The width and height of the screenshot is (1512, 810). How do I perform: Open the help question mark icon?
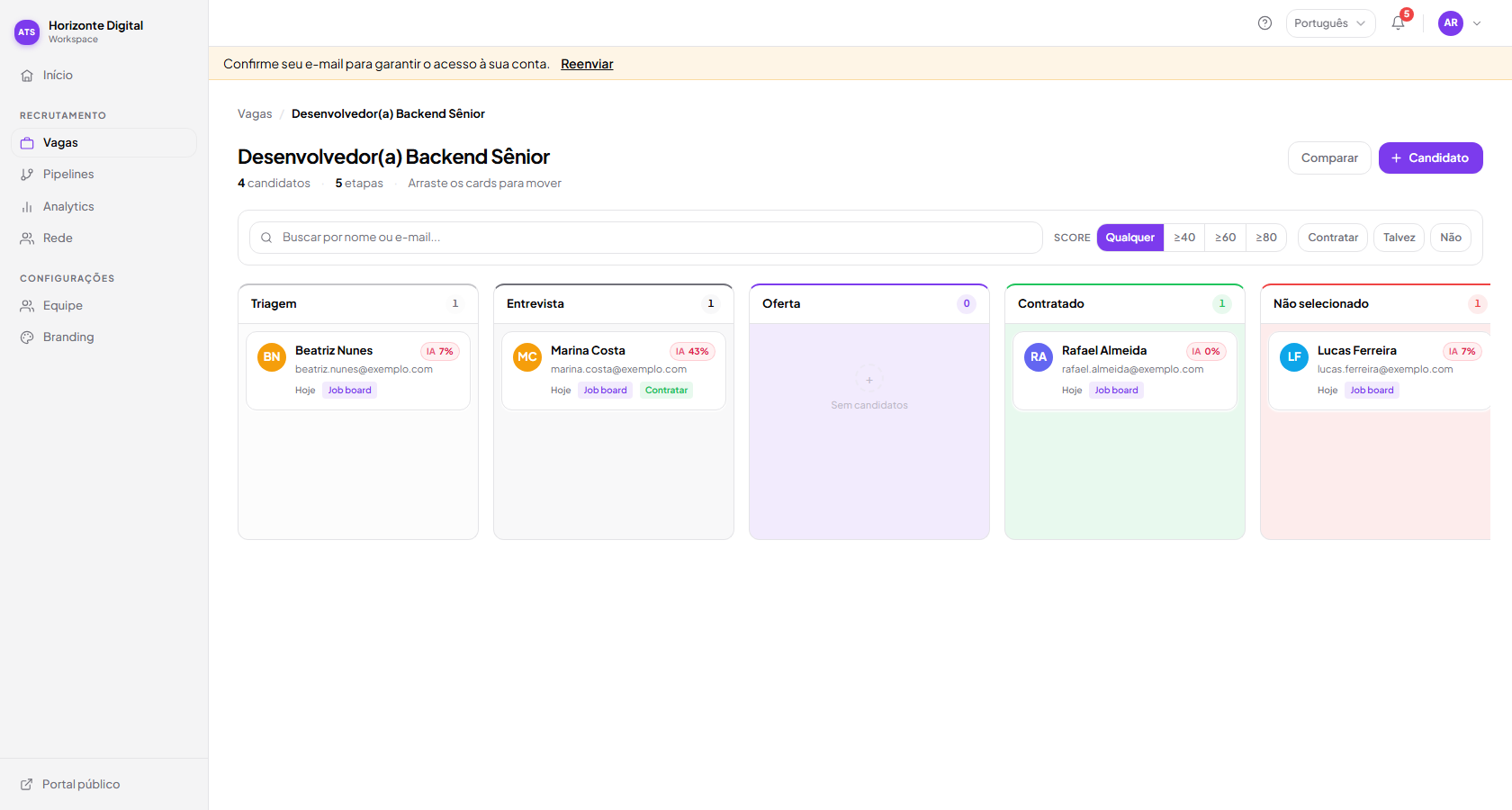[1264, 23]
